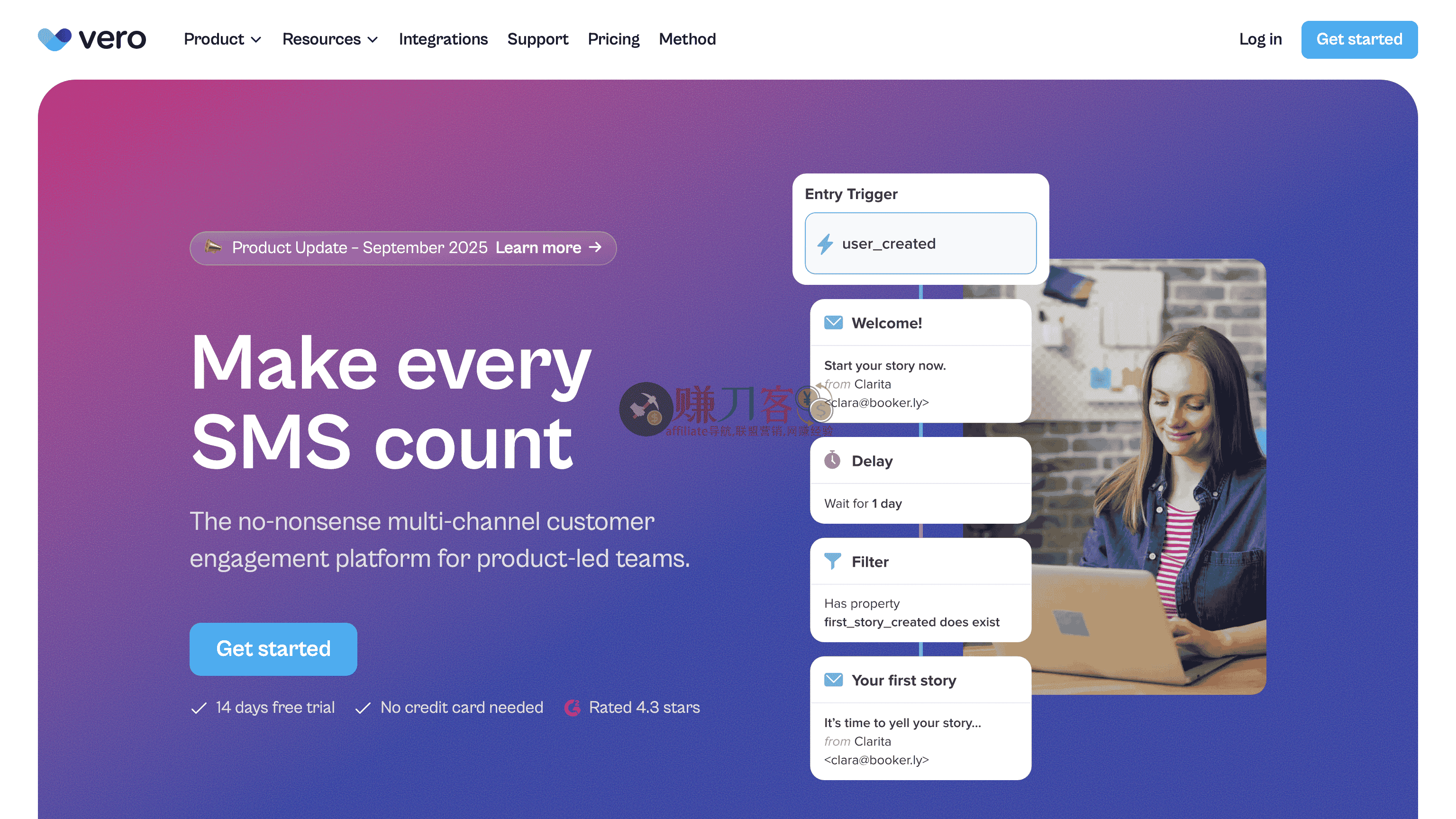Go to the Pricing page
The height and width of the screenshot is (819, 1456).
point(613,39)
